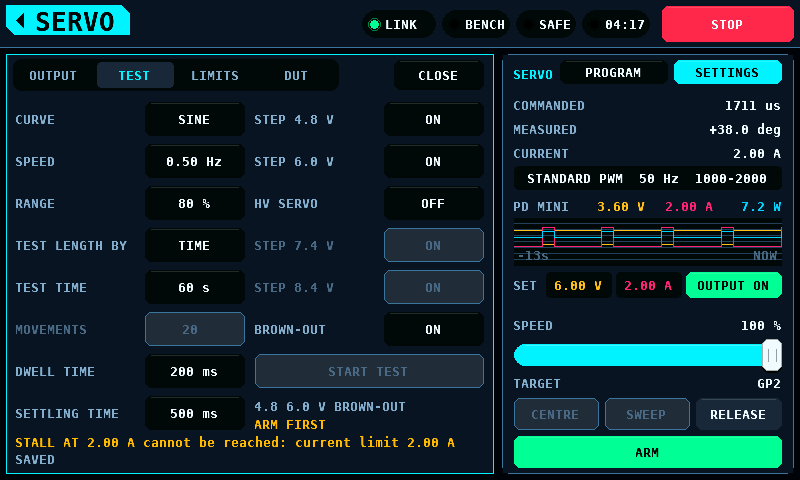Viewport: 800px width, 480px height.
Task: Click the 4.8 6.0 V BROWN-OUT summary text
Action: (x=330, y=407)
